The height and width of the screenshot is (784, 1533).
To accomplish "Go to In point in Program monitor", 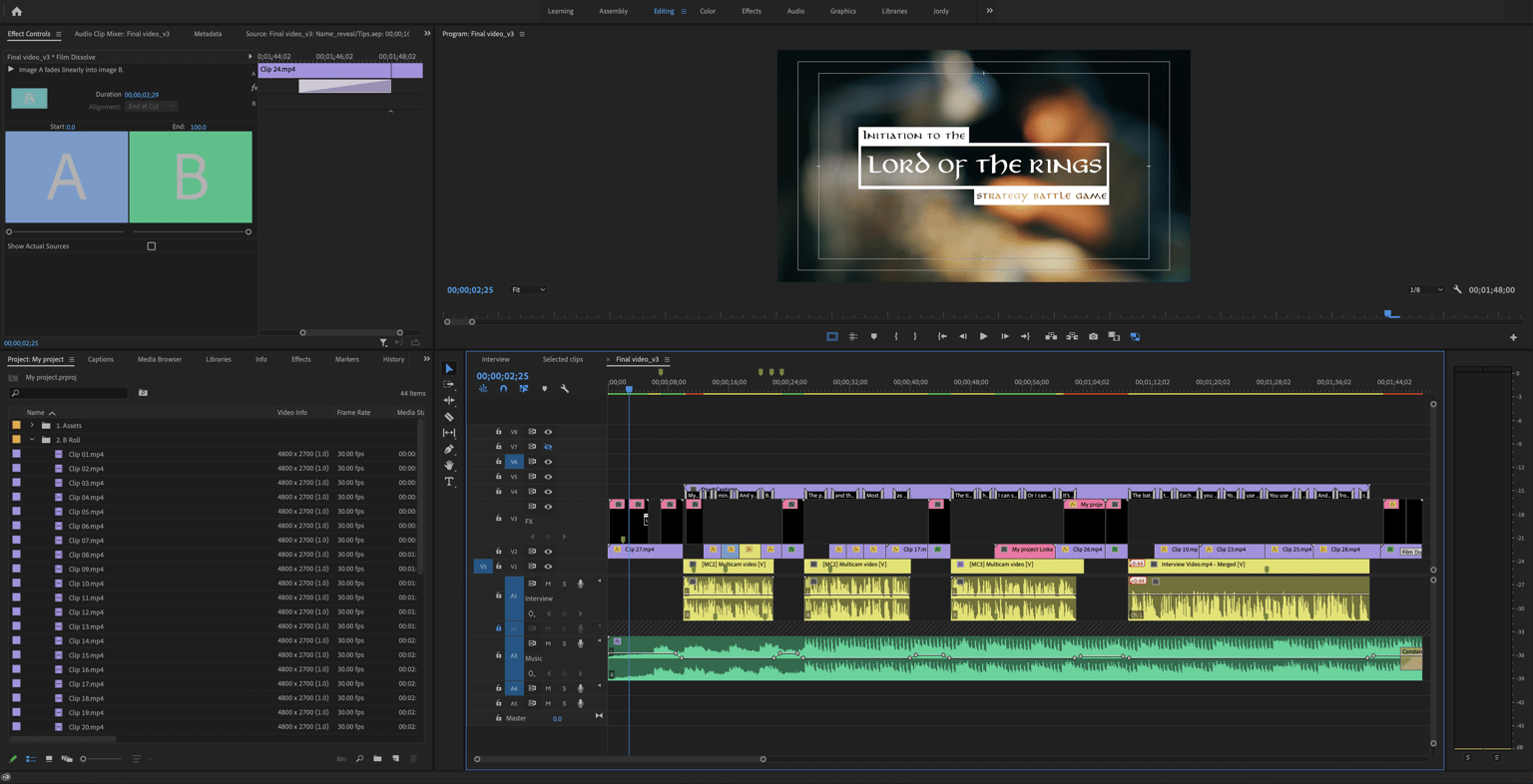I will pos(941,336).
